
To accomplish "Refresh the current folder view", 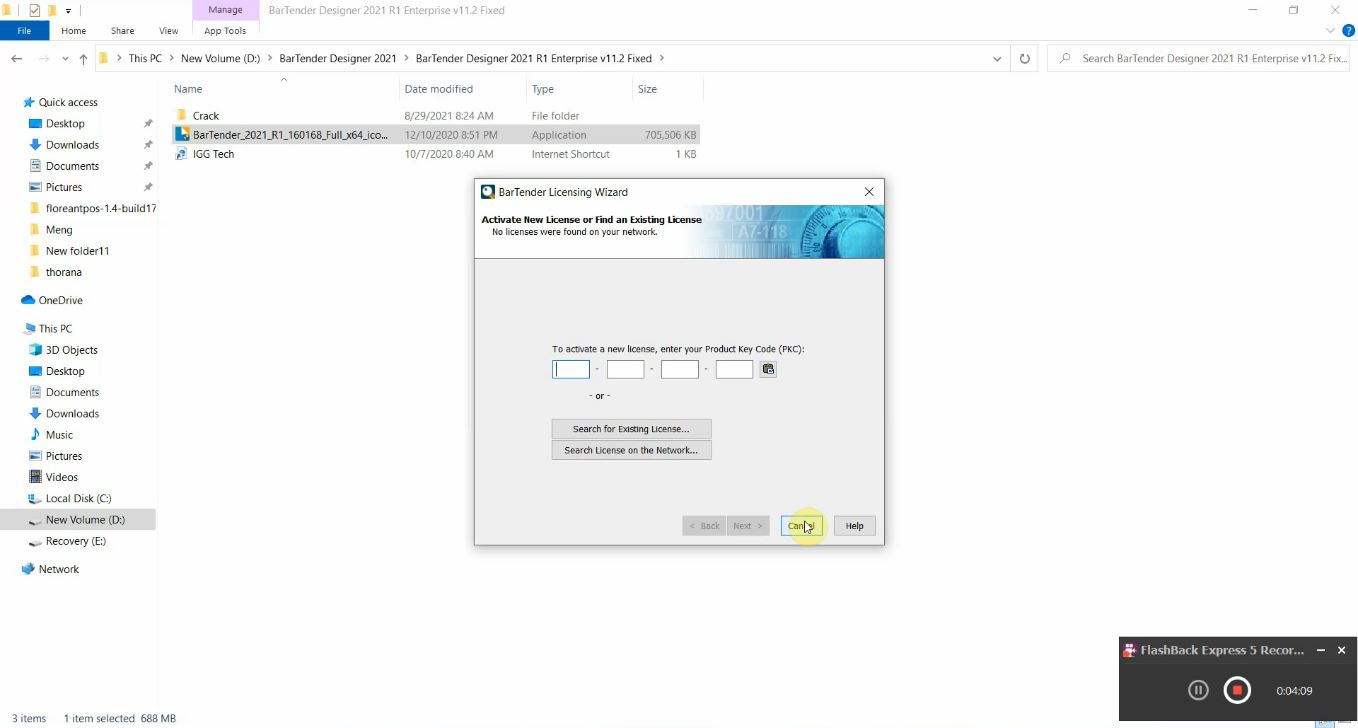I will click(1024, 59).
